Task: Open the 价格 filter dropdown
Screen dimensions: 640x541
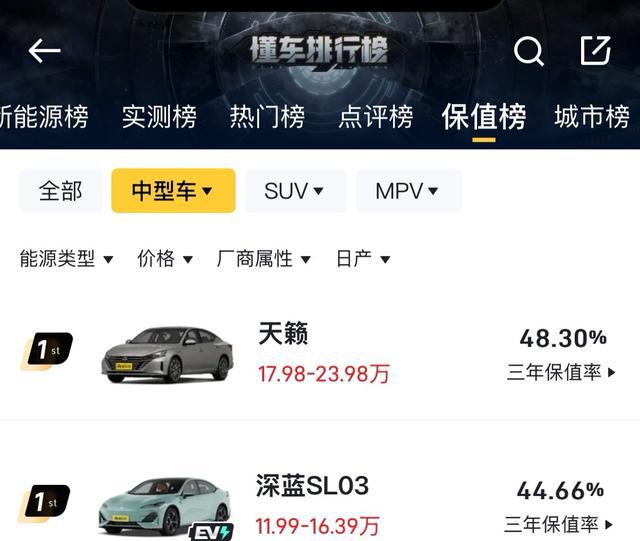Action: 165,259
